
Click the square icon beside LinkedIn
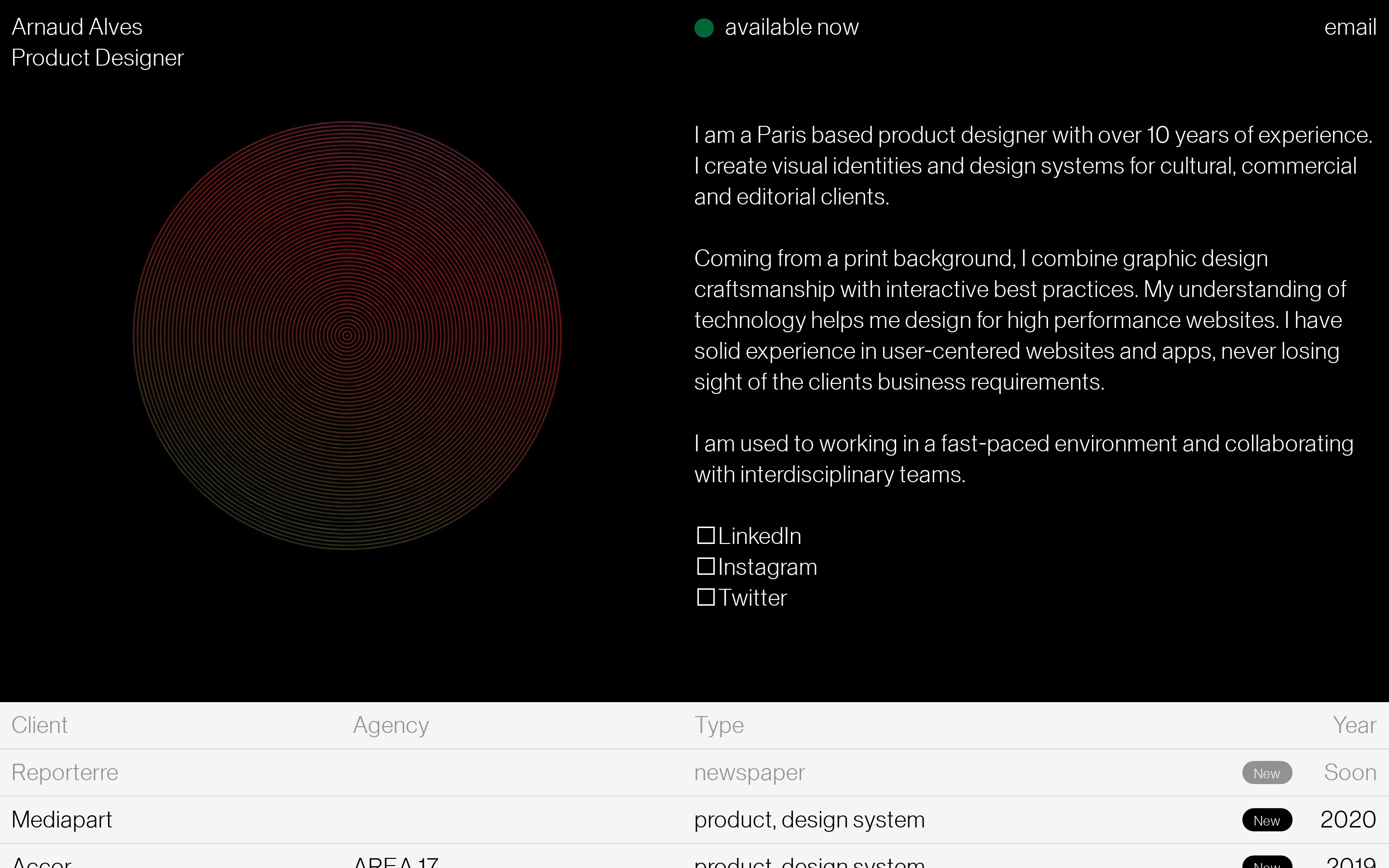click(x=706, y=536)
